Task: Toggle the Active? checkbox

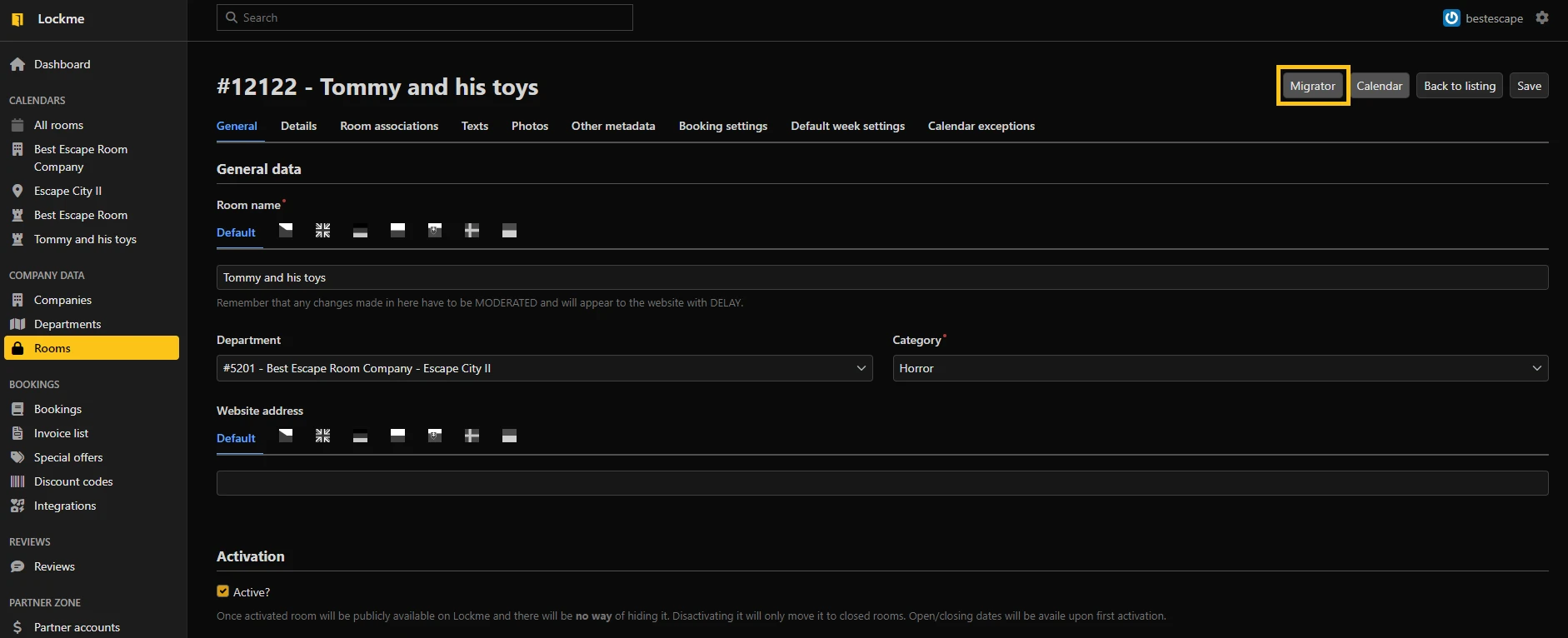Action: pos(222,591)
